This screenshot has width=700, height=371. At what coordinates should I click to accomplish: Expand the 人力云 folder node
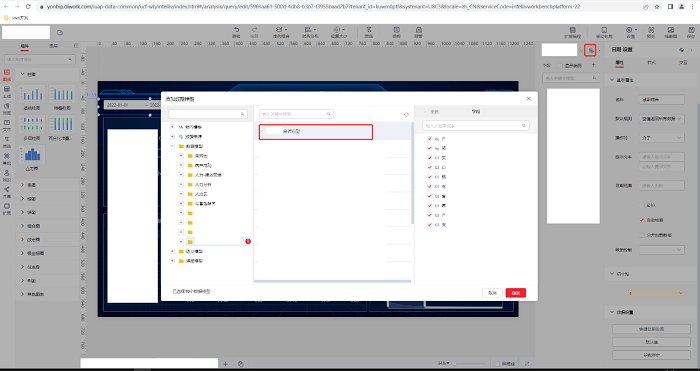pyautogui.click(x=181, y=194)
